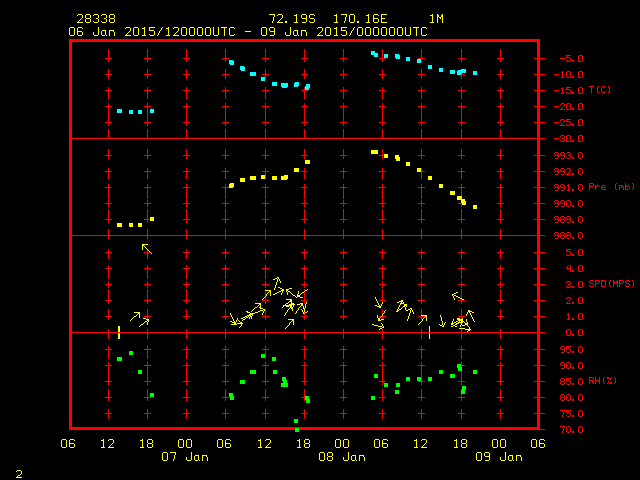This screenshot has width=640, height=480.
Task: Click the 993.0 pressure tick value
Action: [x=569, y=156]
